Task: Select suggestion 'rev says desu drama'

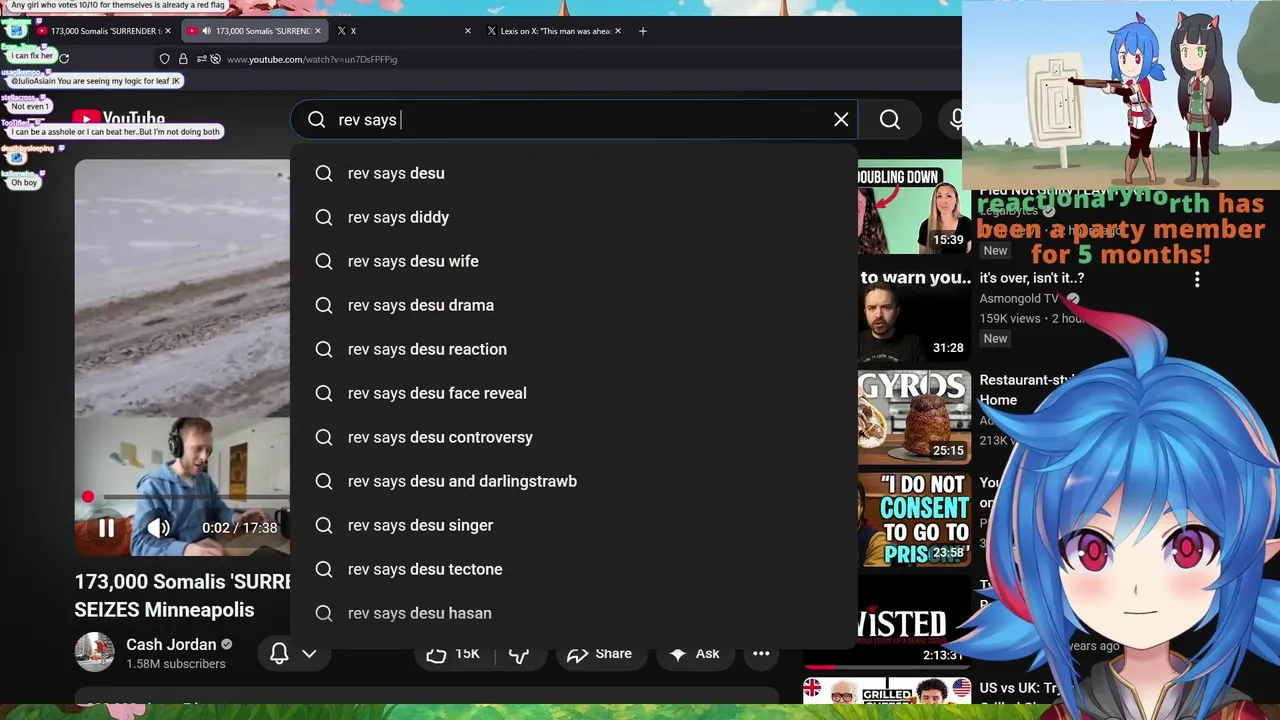Action: click(x=574, y=305)
